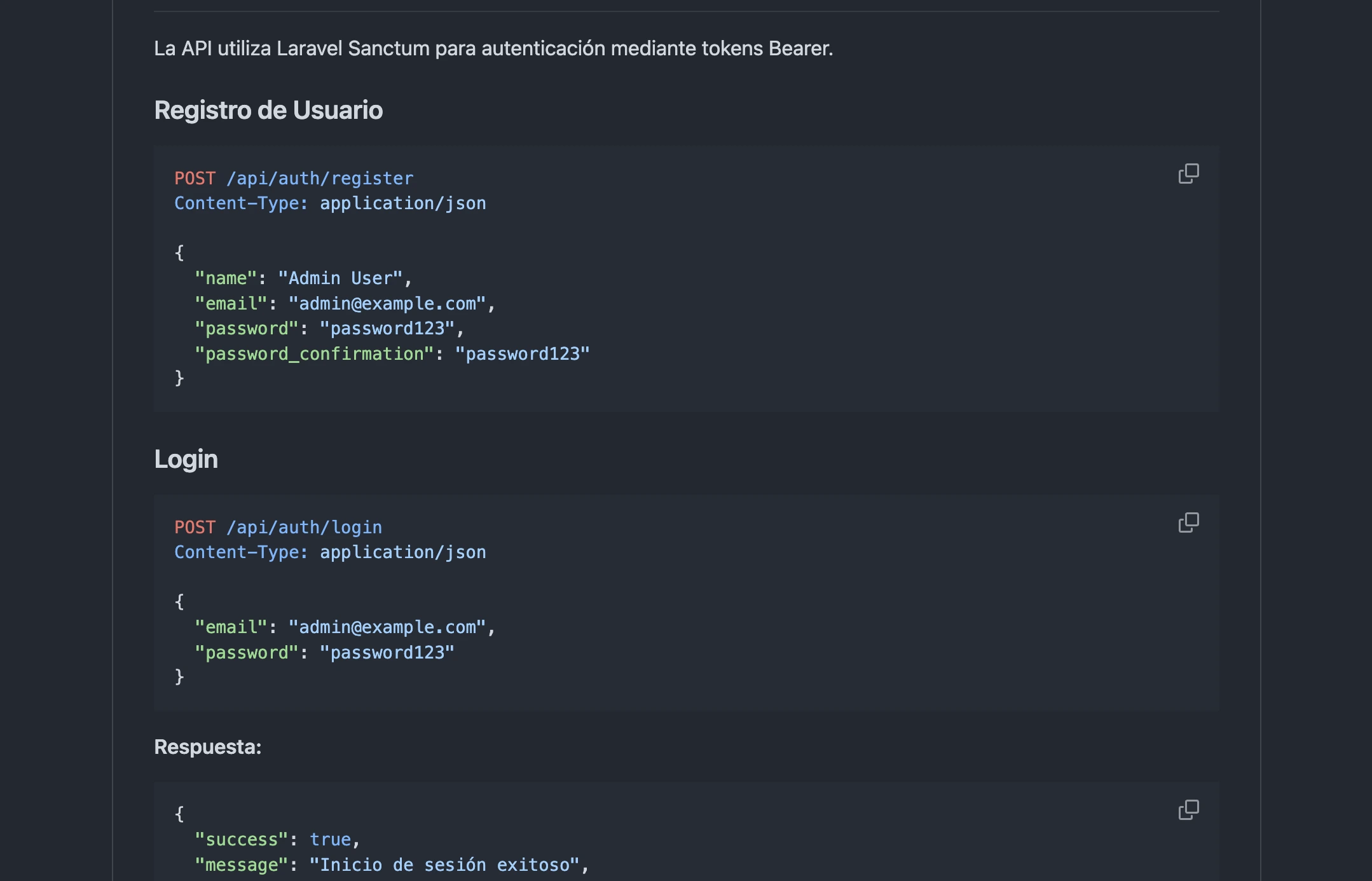Image resolution: width=1372 pixels, height=881 pixels.
Task: Click the "password" key in login block
Action: (x=247, y=653)
